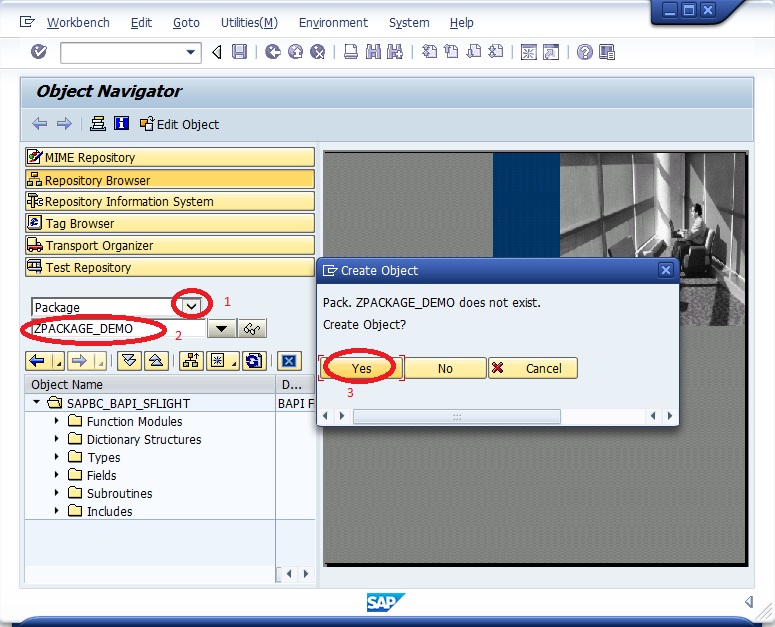Open the Test Repository
The width and height of the screenshot is (775, 627).
(x=170, y=267)
